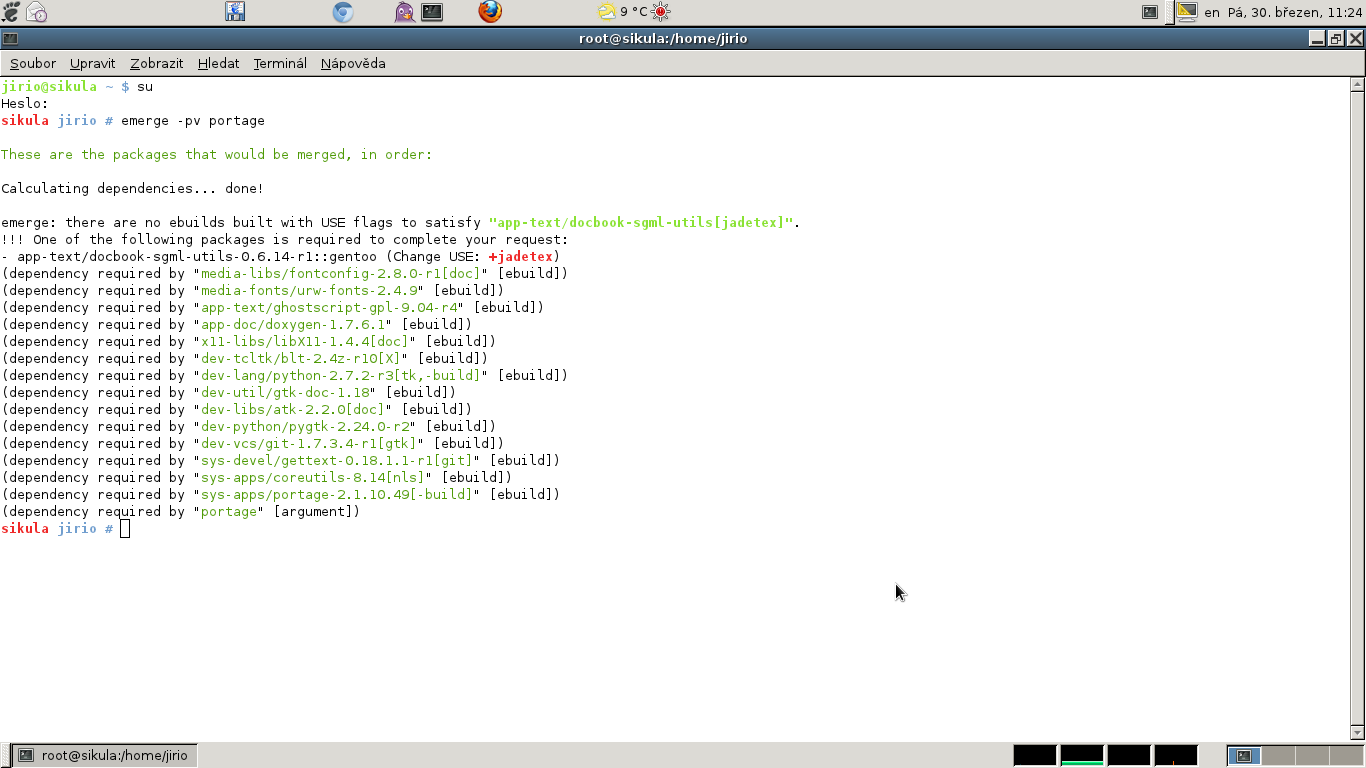Click red '+jadetex' USE flag text
Viewport: 1366px width, 768px height.
(x=521, y=256)
